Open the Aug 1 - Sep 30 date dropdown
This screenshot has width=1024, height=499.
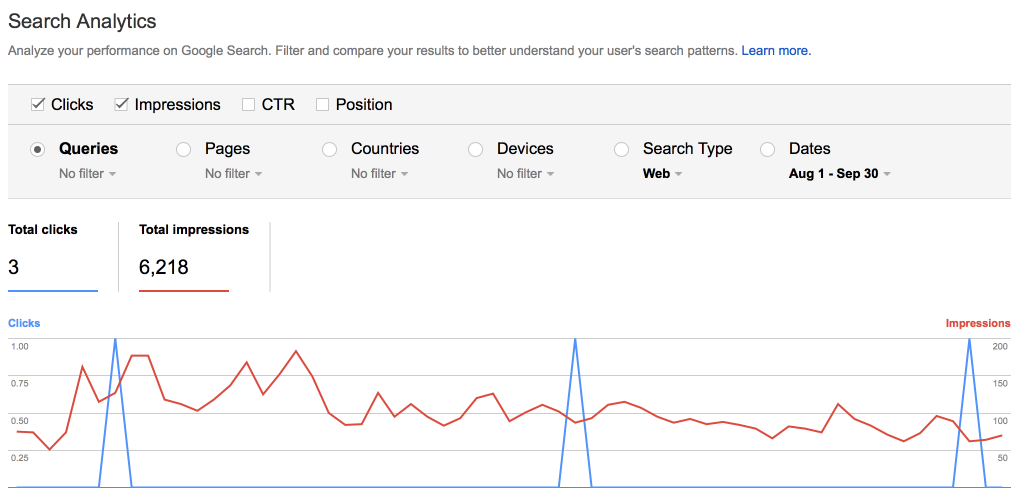(840, 174)
